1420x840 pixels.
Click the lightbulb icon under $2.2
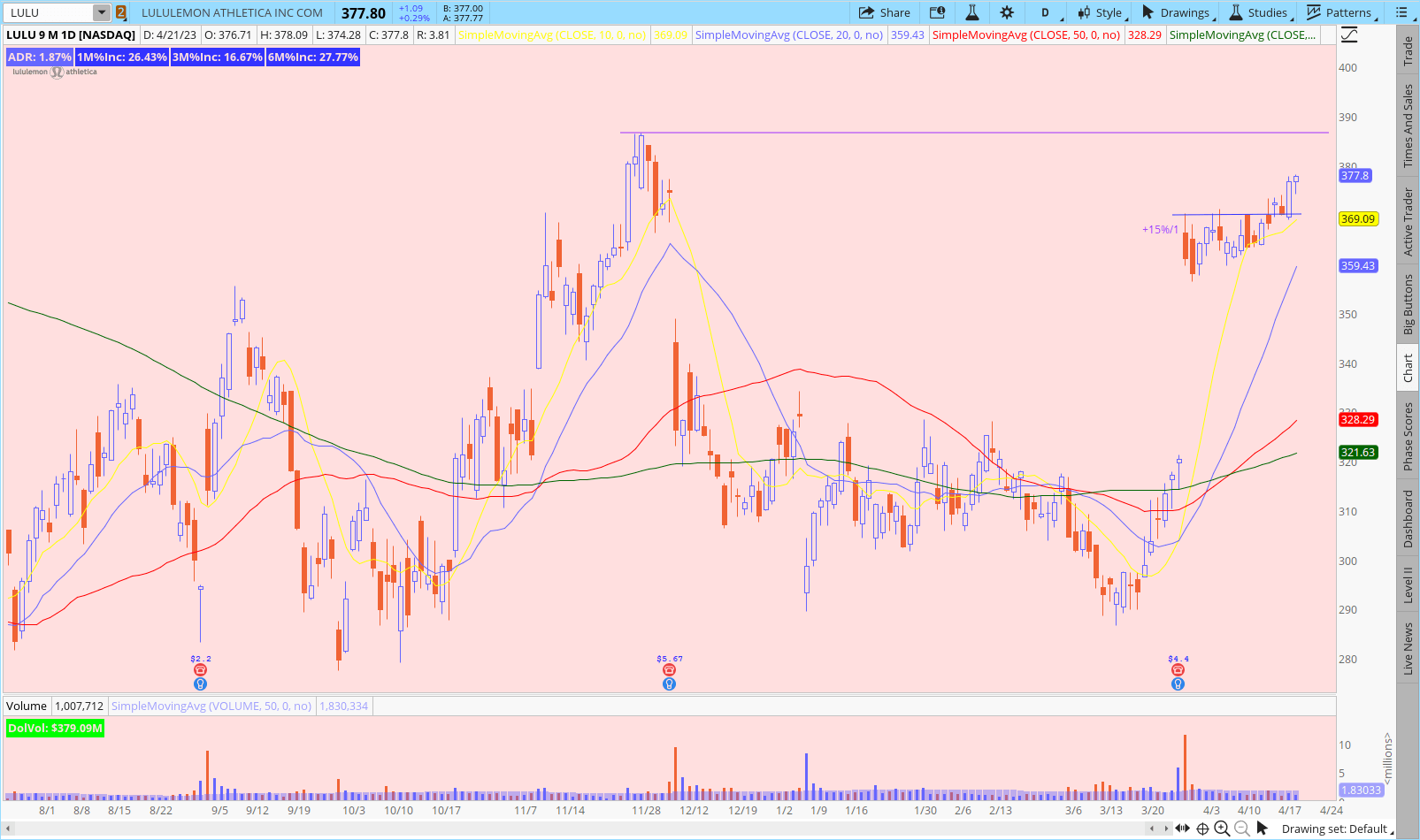200,683
